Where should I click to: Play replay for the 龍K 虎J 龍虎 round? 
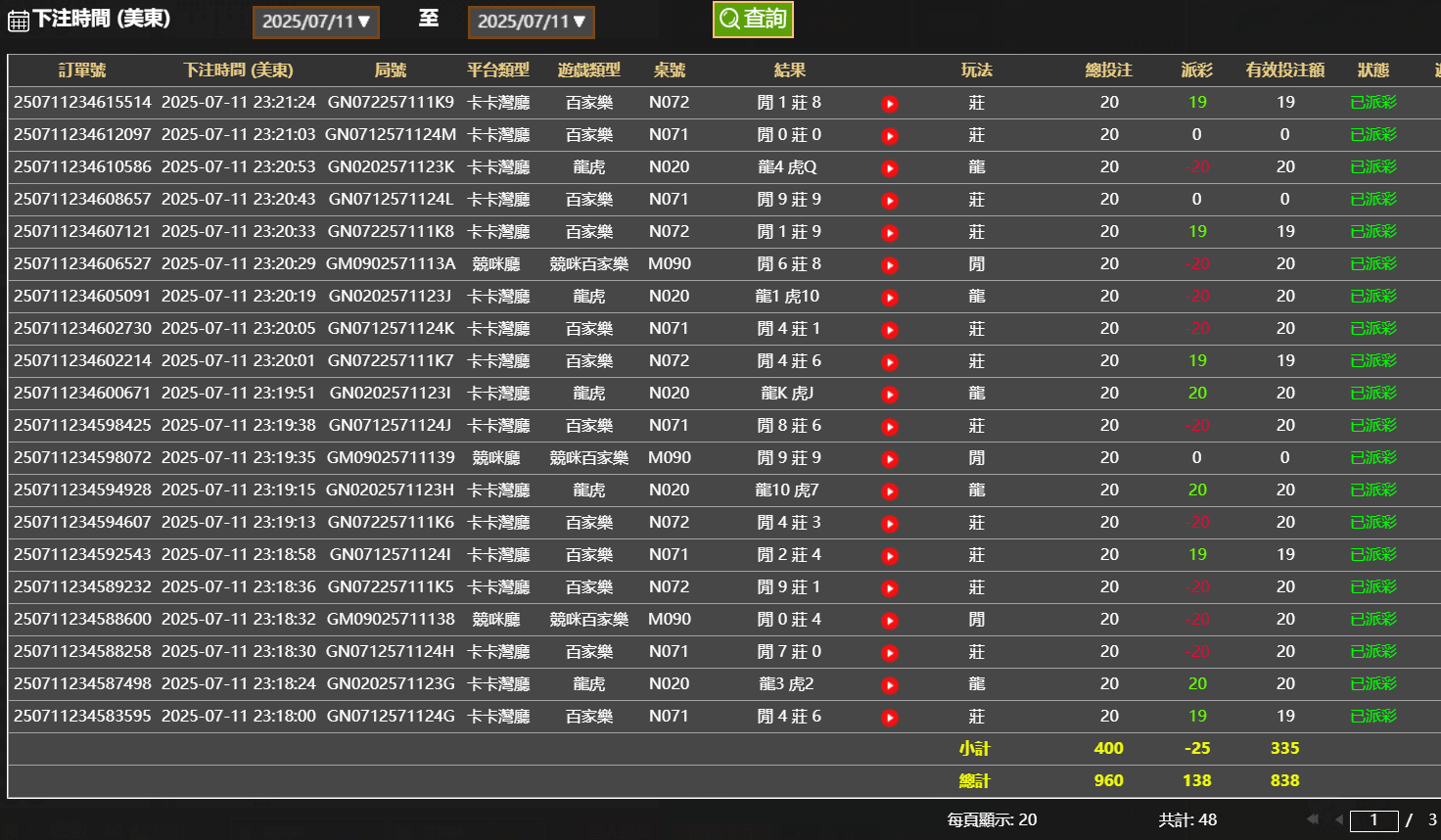[889, 395]
